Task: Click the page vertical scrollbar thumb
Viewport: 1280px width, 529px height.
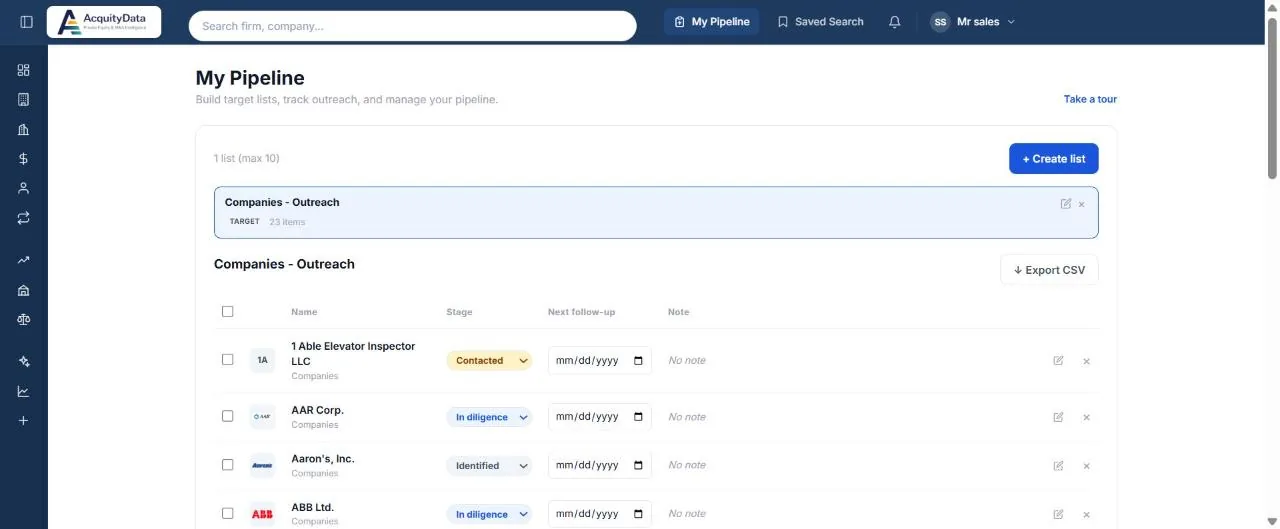Action: (x=1272, y=98)
